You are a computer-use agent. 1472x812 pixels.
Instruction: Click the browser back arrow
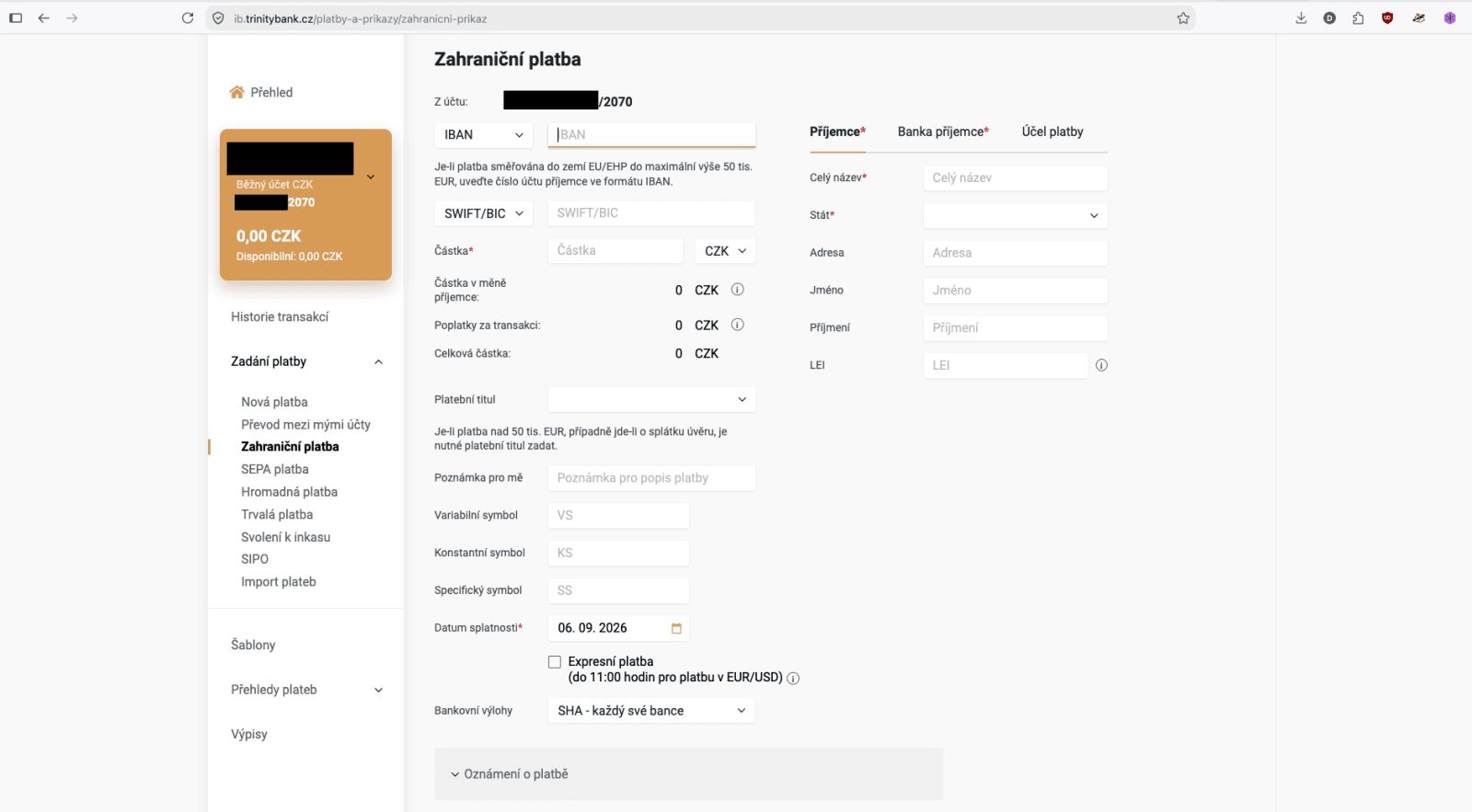pyautogui.click(x=43, y=18)
